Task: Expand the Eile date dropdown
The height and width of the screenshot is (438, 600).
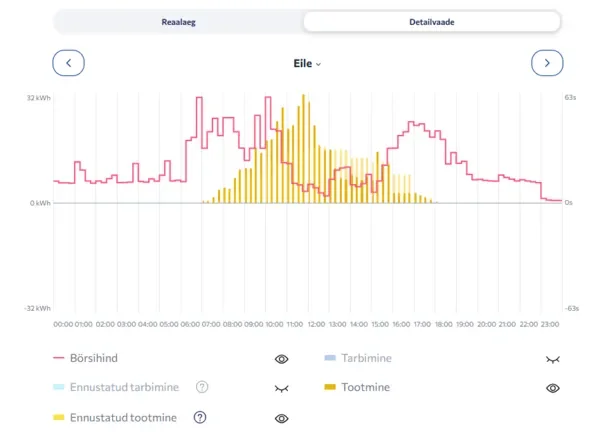Action: click(x=305, y=63)
